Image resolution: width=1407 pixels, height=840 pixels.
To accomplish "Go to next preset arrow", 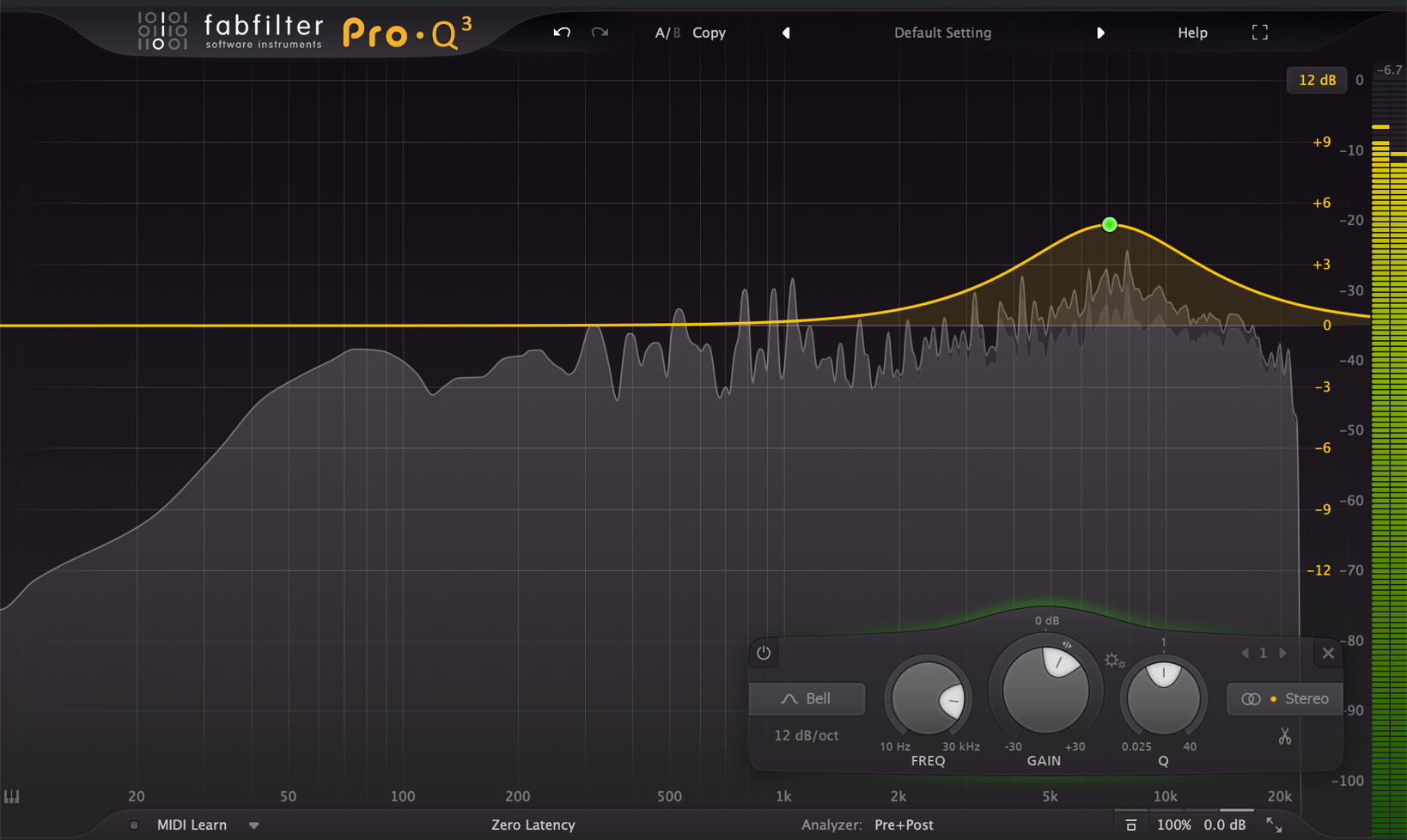I will click(1100, 33).
